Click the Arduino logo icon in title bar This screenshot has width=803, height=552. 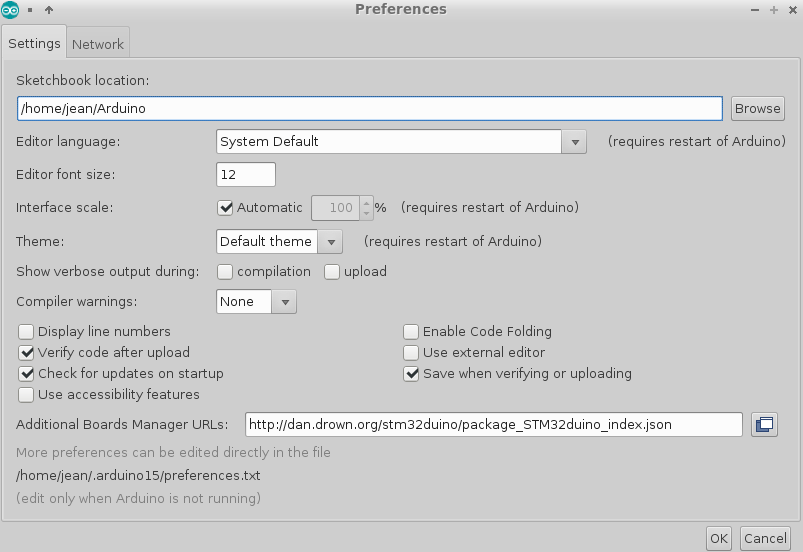click(x=10, y=10)
